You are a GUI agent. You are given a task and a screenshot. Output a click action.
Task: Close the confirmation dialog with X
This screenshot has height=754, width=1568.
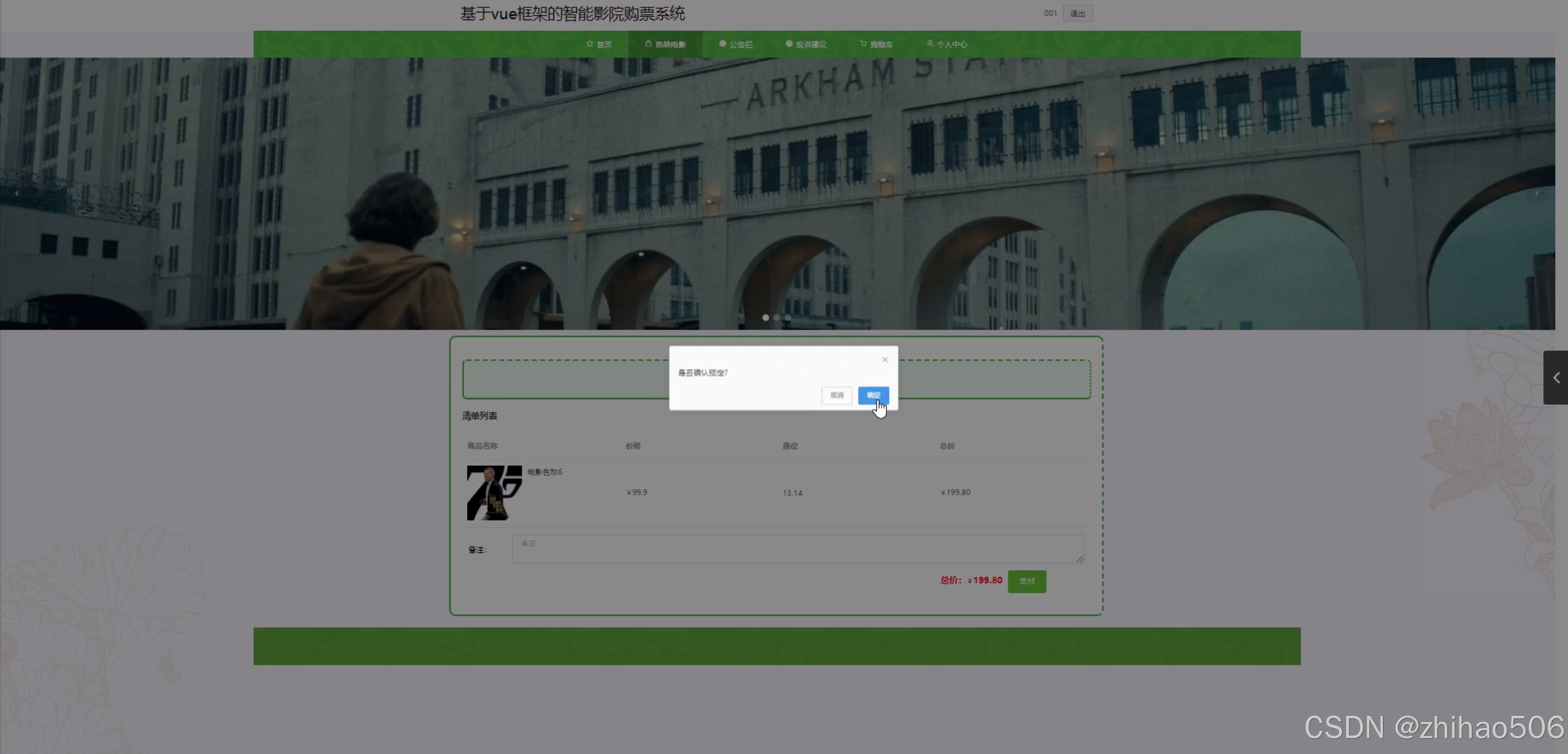point(885,360)
